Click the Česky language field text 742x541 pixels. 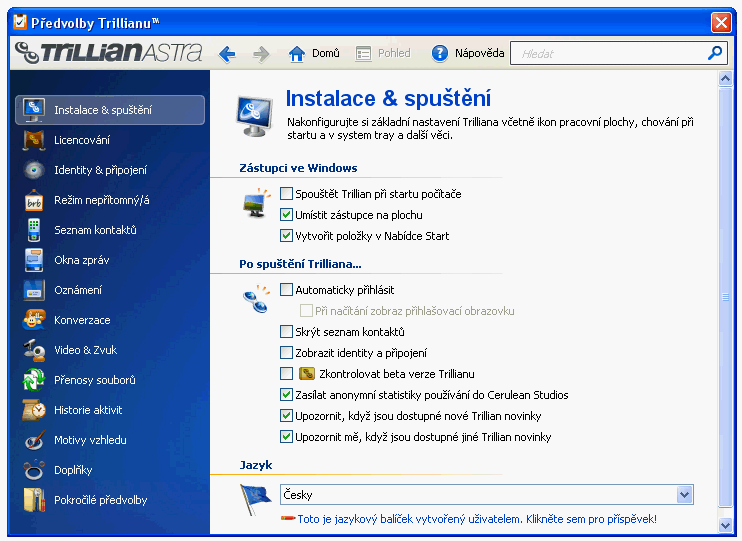tap(298, 495)
